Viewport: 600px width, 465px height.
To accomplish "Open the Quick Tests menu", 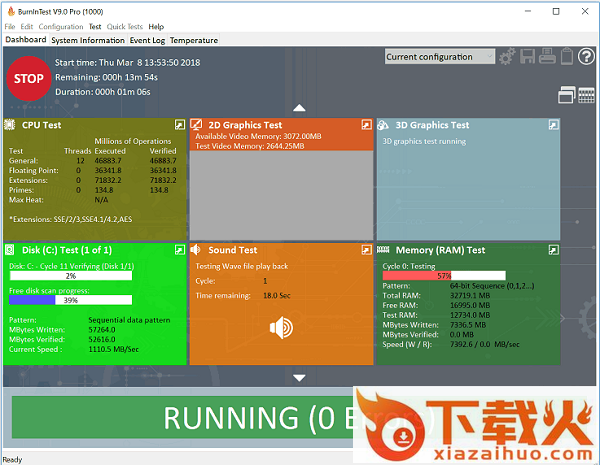I will (124, 27).
